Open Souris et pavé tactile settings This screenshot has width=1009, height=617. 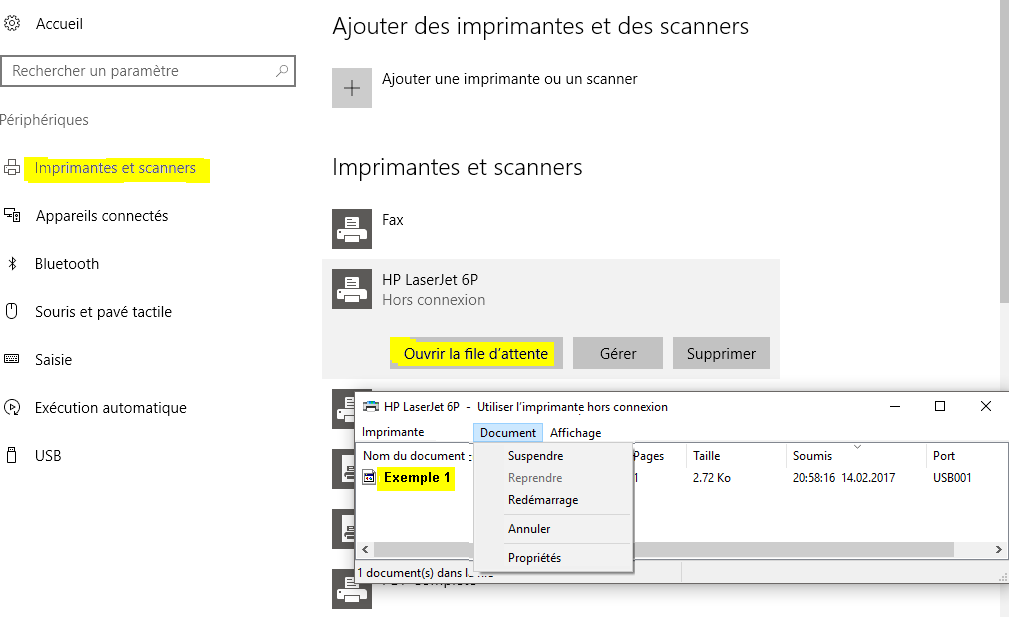click(103, 312)
